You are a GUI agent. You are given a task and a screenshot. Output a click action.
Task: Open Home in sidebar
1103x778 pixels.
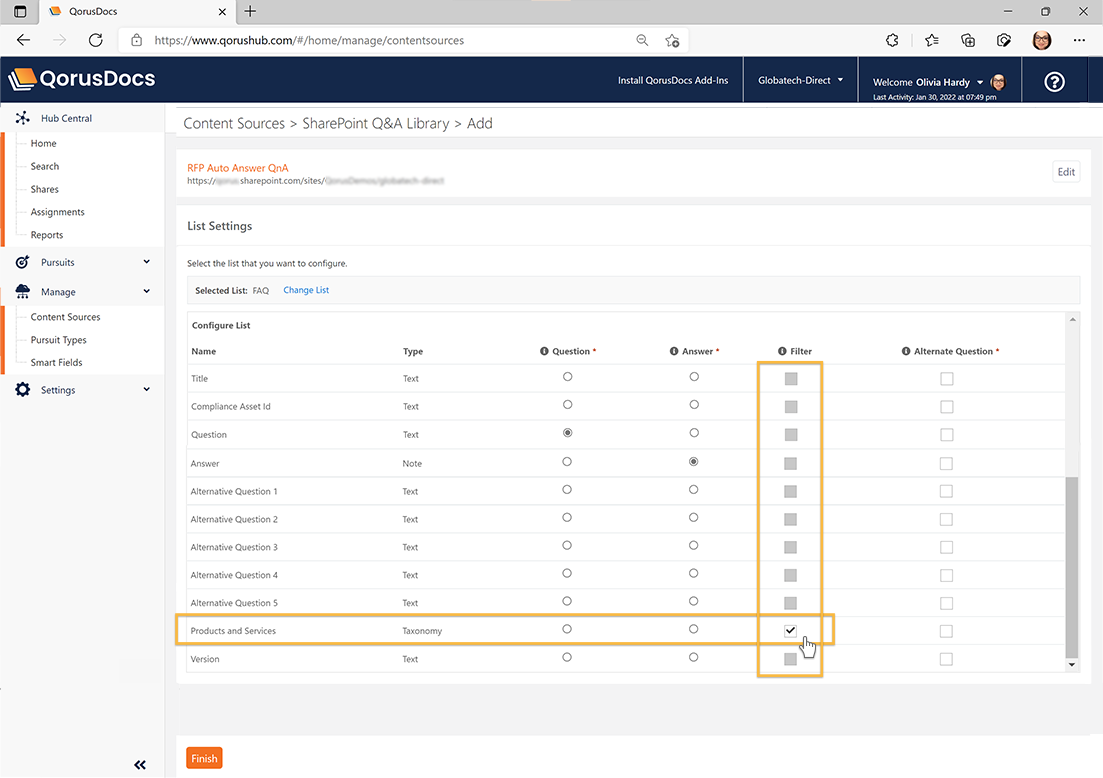[x=44, y=143]
